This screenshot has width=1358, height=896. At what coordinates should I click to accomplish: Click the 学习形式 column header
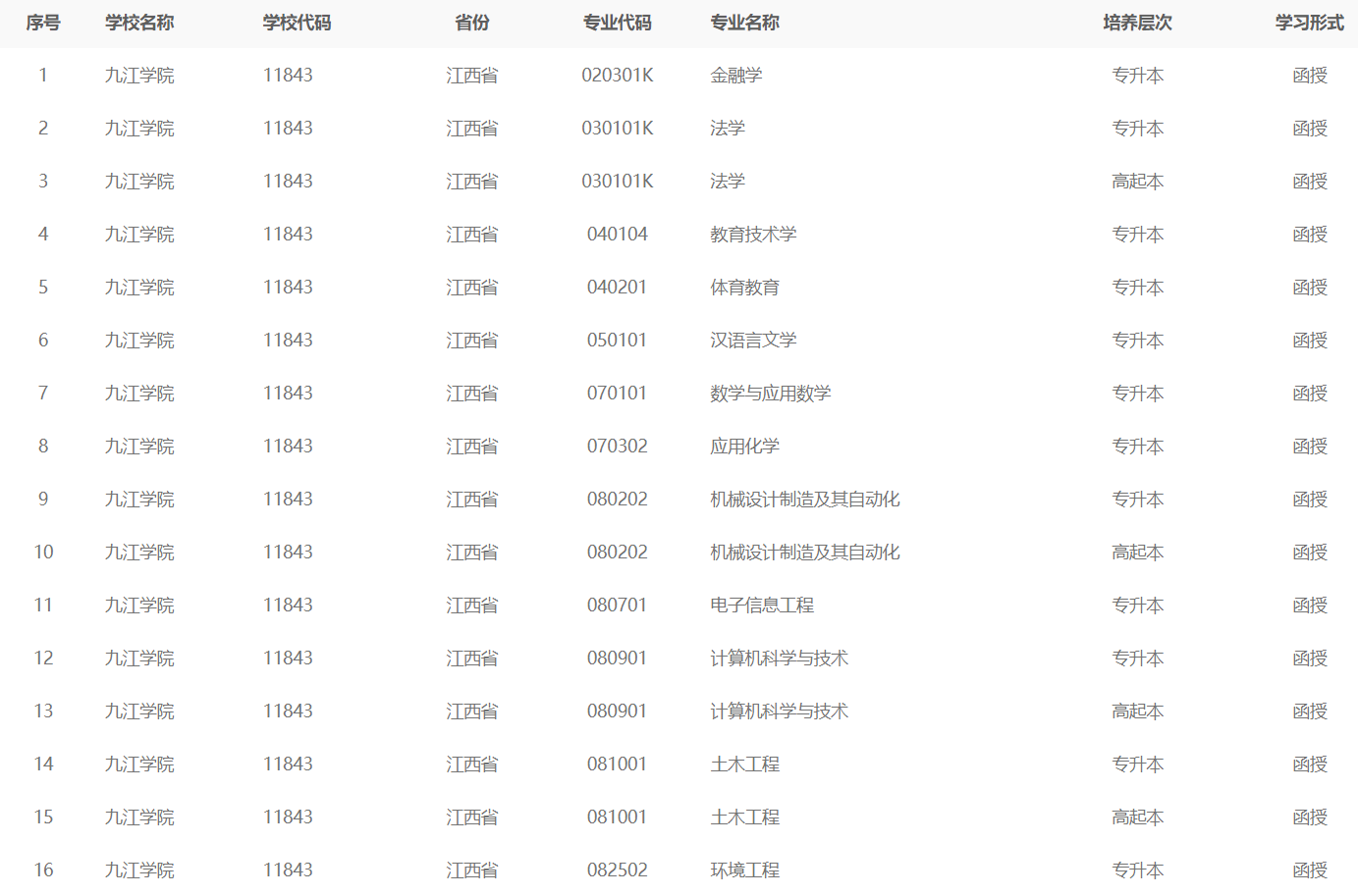tap(1310, 23)
